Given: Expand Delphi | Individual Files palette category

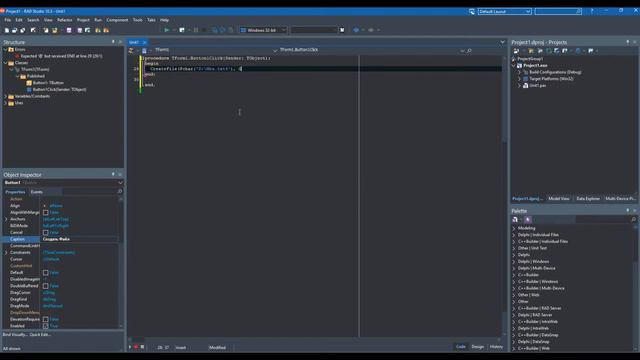Looking at the screenshot, I should [514, 235].
